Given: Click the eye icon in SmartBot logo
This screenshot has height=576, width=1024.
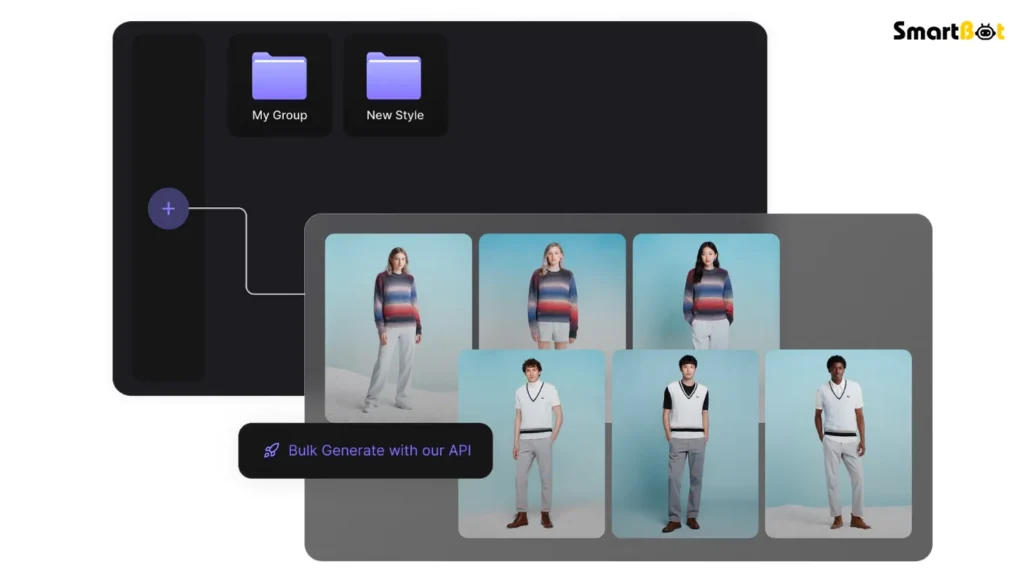Looking at the screenshot, I should (987, 31).
